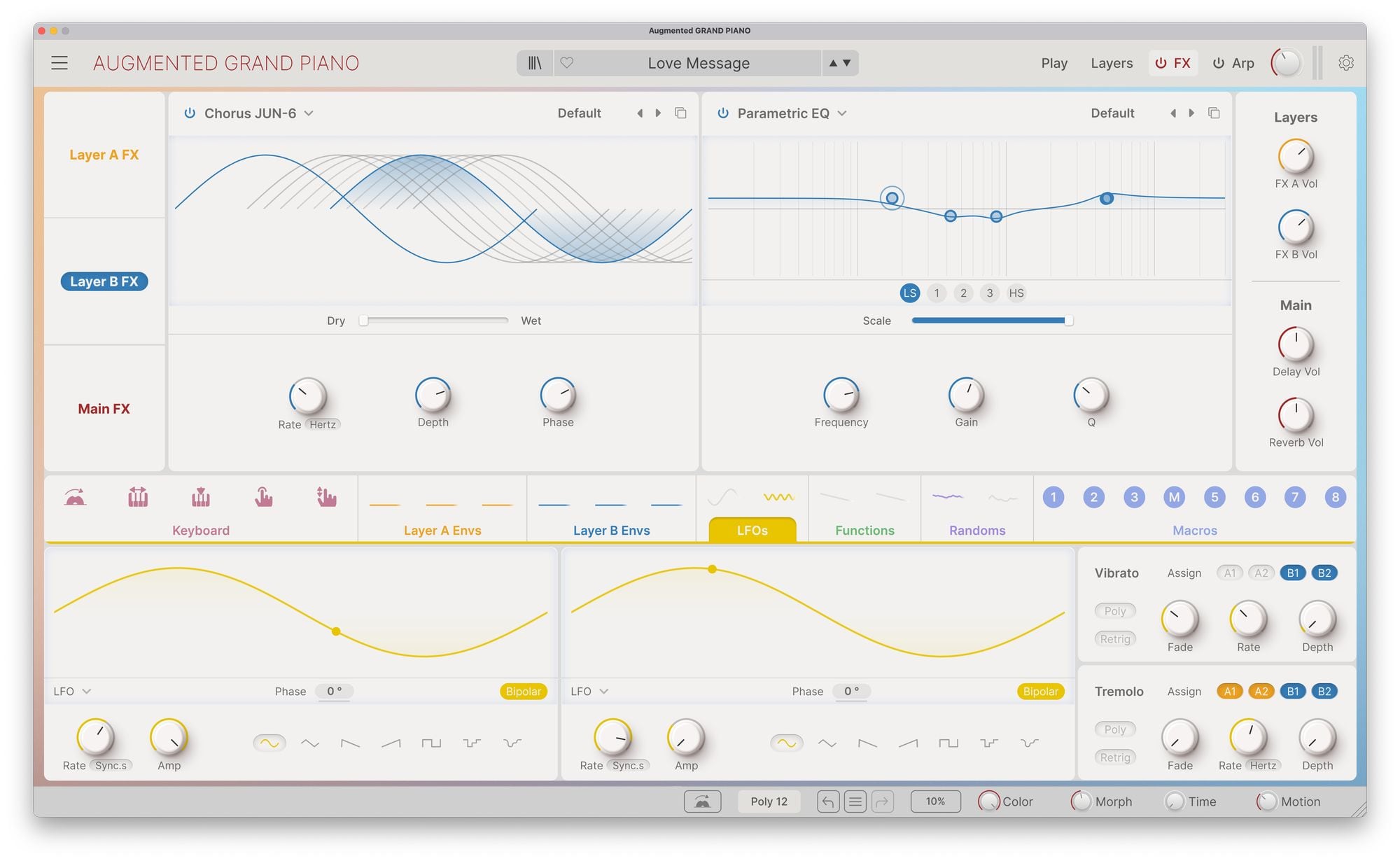Open the hamburger main menu

coord(59,63)
